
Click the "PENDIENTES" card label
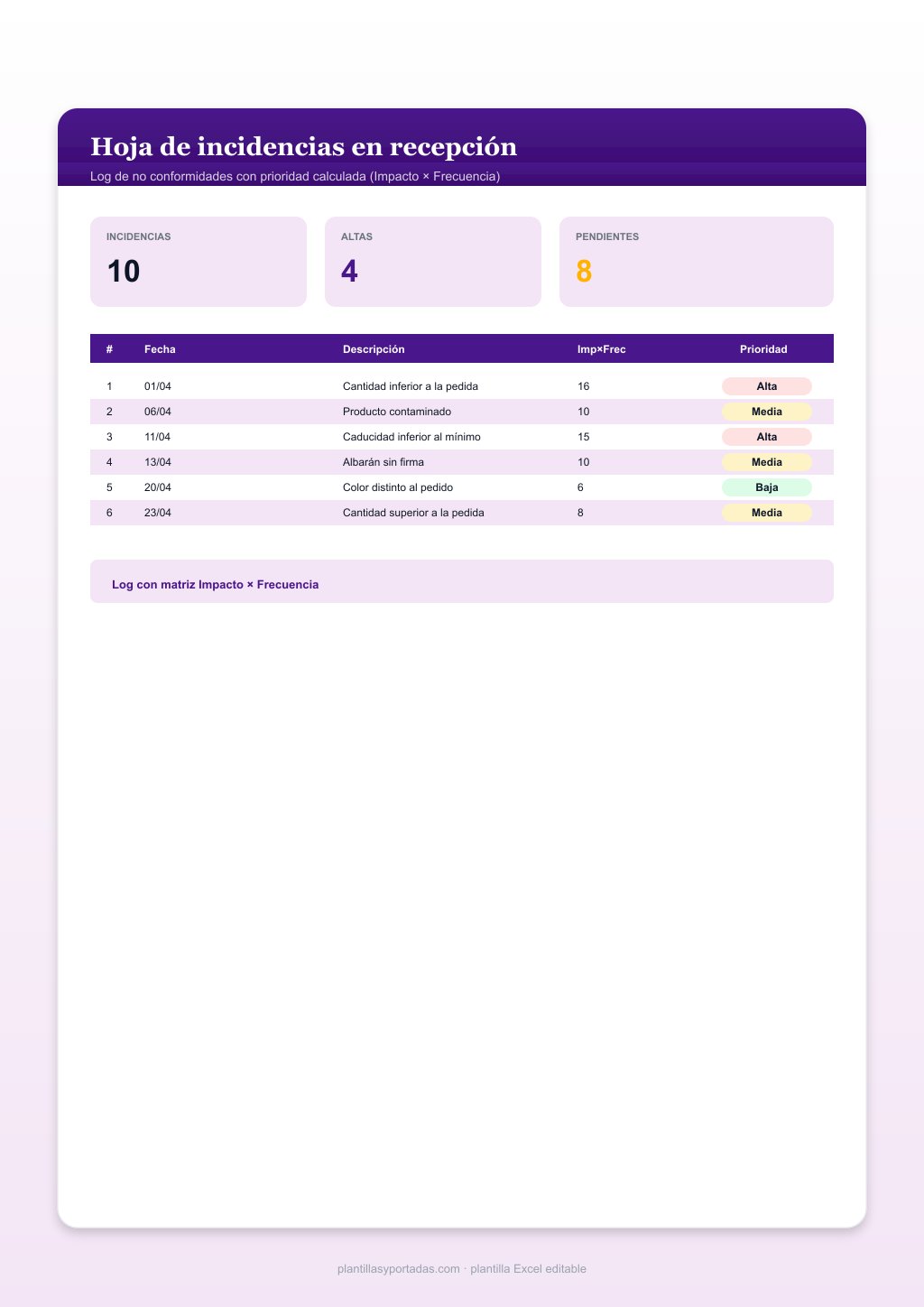click(607, 236)
